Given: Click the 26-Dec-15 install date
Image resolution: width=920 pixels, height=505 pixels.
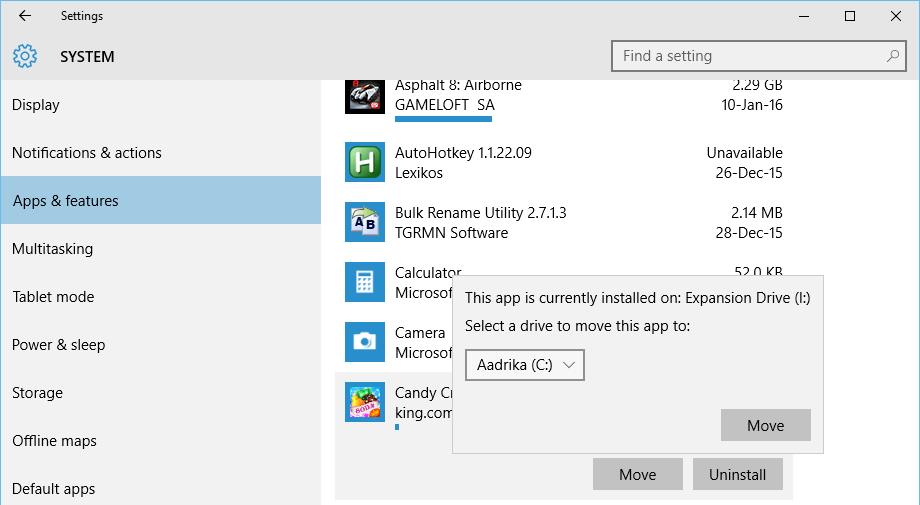Looking at the screenshot, I should coord(749,172).
